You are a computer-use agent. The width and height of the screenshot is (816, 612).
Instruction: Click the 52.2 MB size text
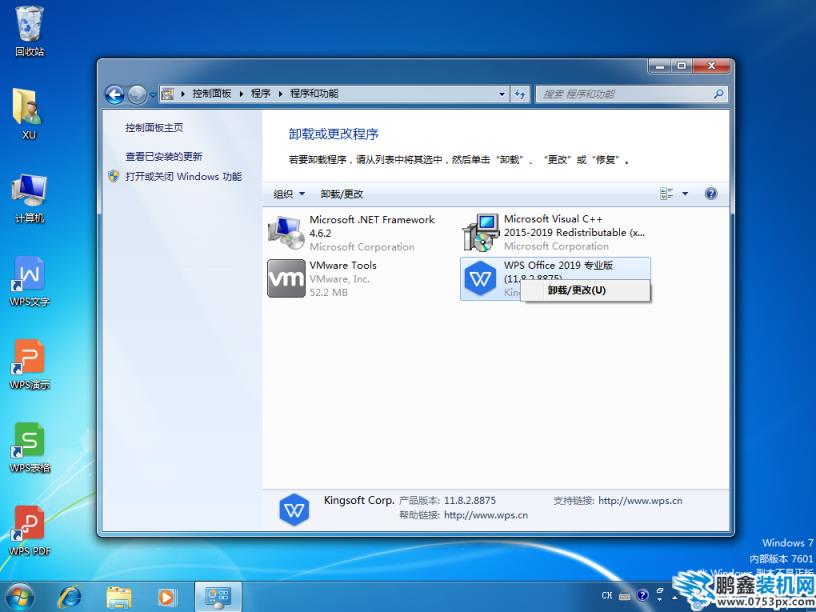(328, 292)
